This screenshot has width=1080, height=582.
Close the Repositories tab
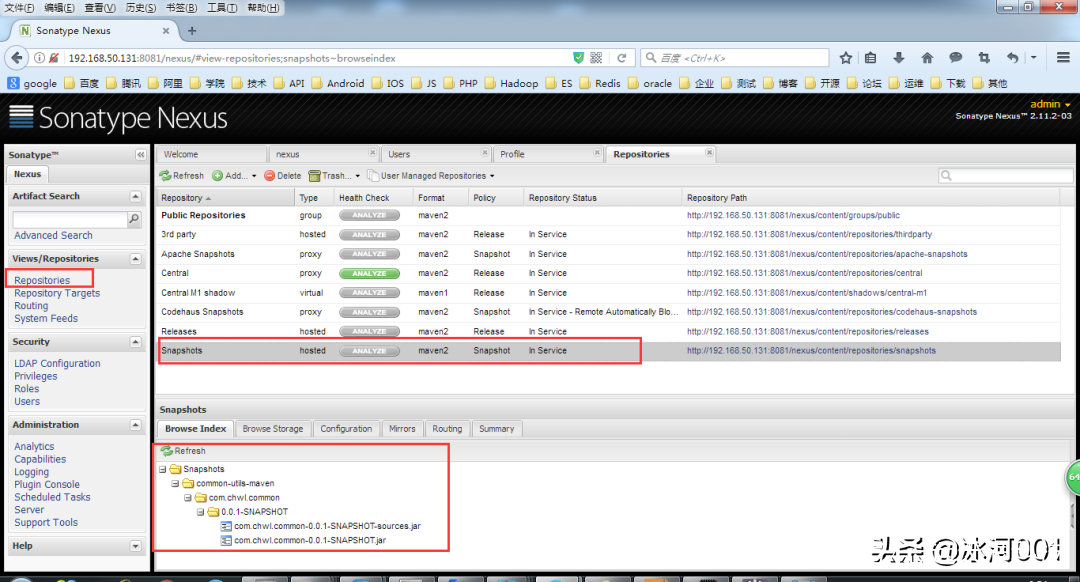709,153
